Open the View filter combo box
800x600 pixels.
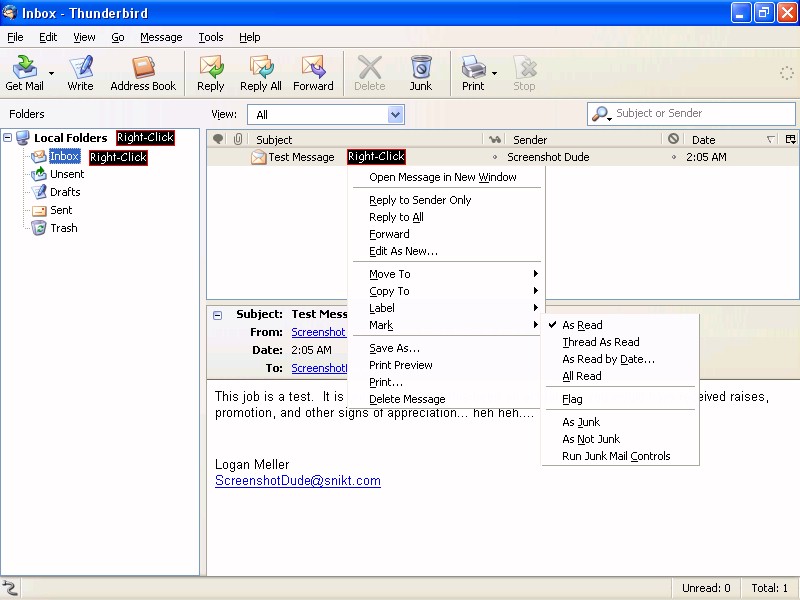[326, 114]
